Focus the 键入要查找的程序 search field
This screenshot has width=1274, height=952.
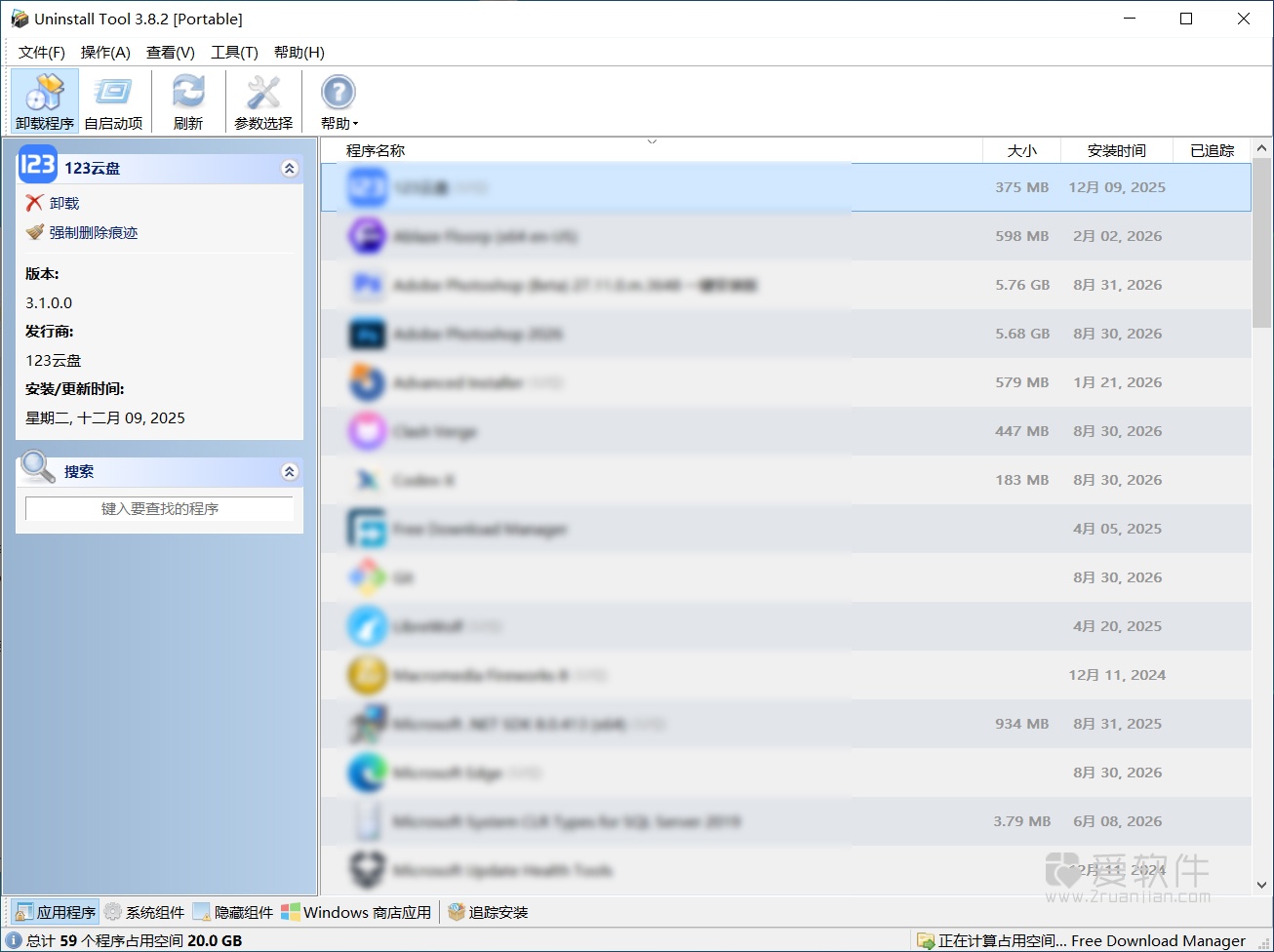pyautogui.click(x=159, y=508)
